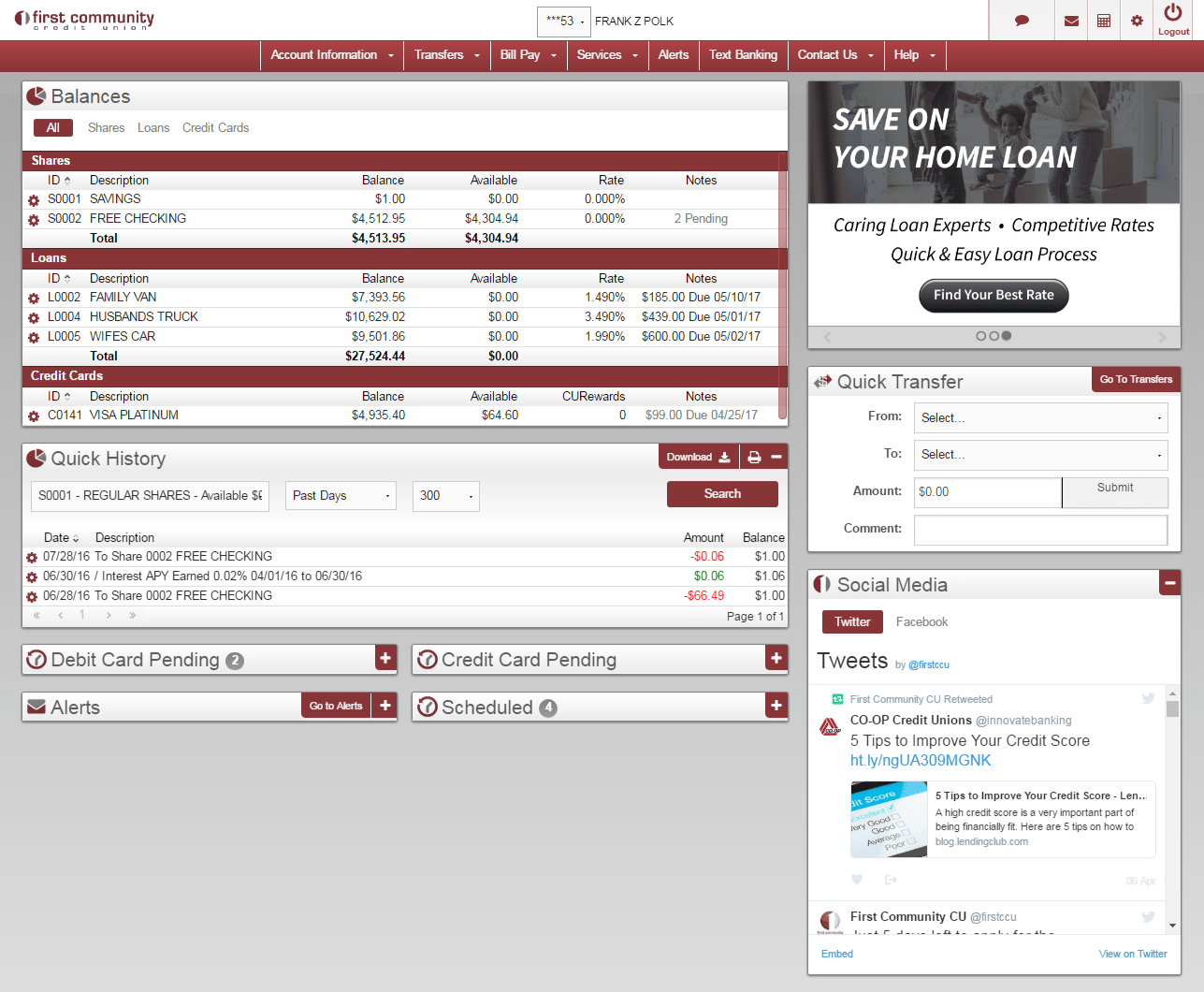Switch to the Facebook tab
The height and width of the screenshot is (992, 1204).
[x=921, y=621]
